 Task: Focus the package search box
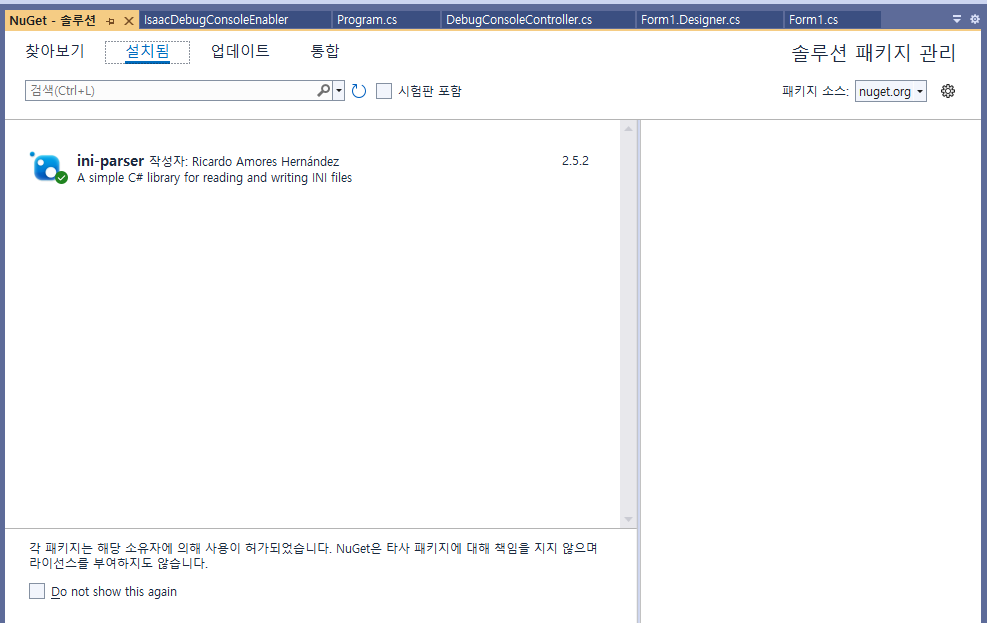(x=170, y=91)
